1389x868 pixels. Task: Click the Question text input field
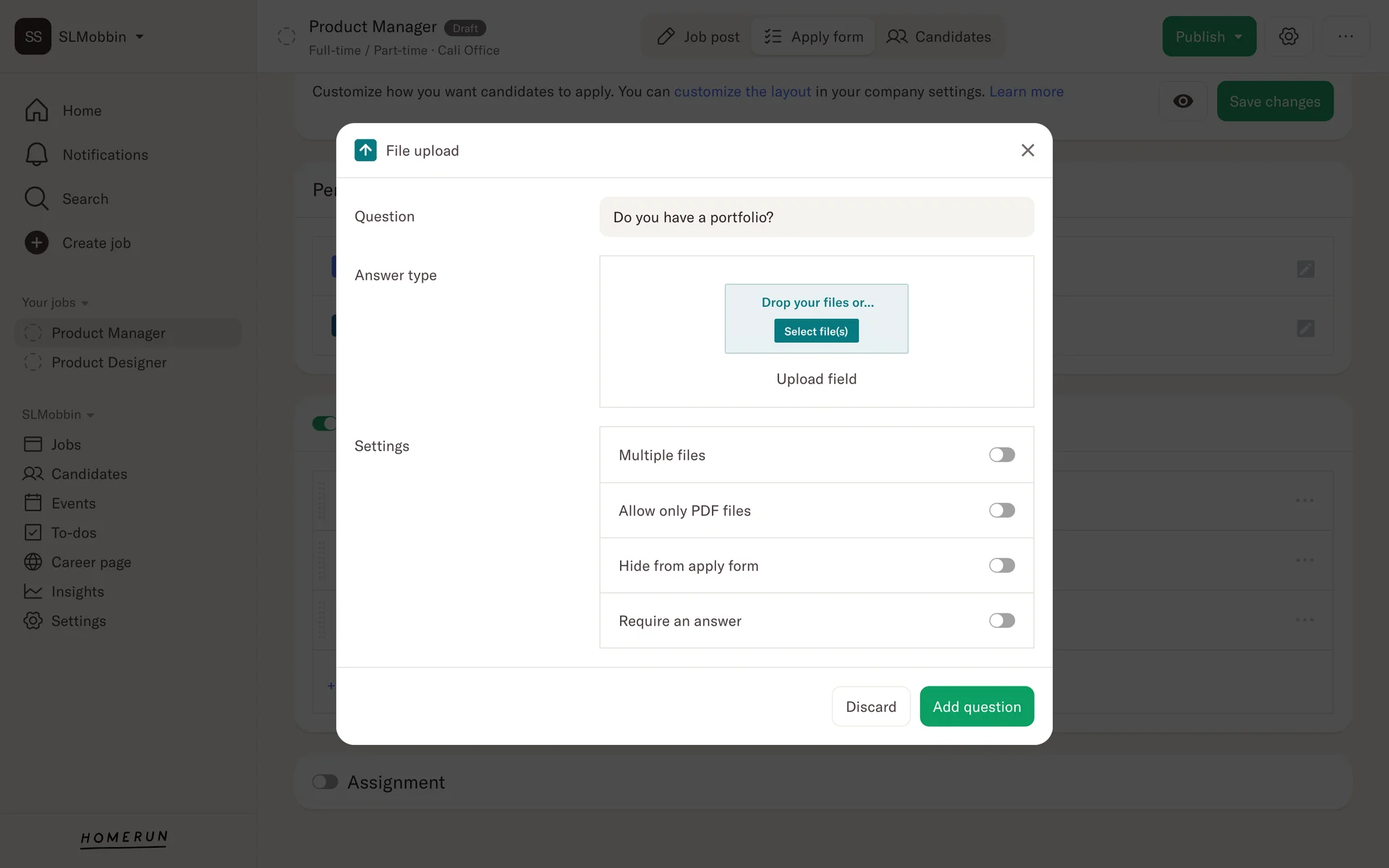[816, 217]
